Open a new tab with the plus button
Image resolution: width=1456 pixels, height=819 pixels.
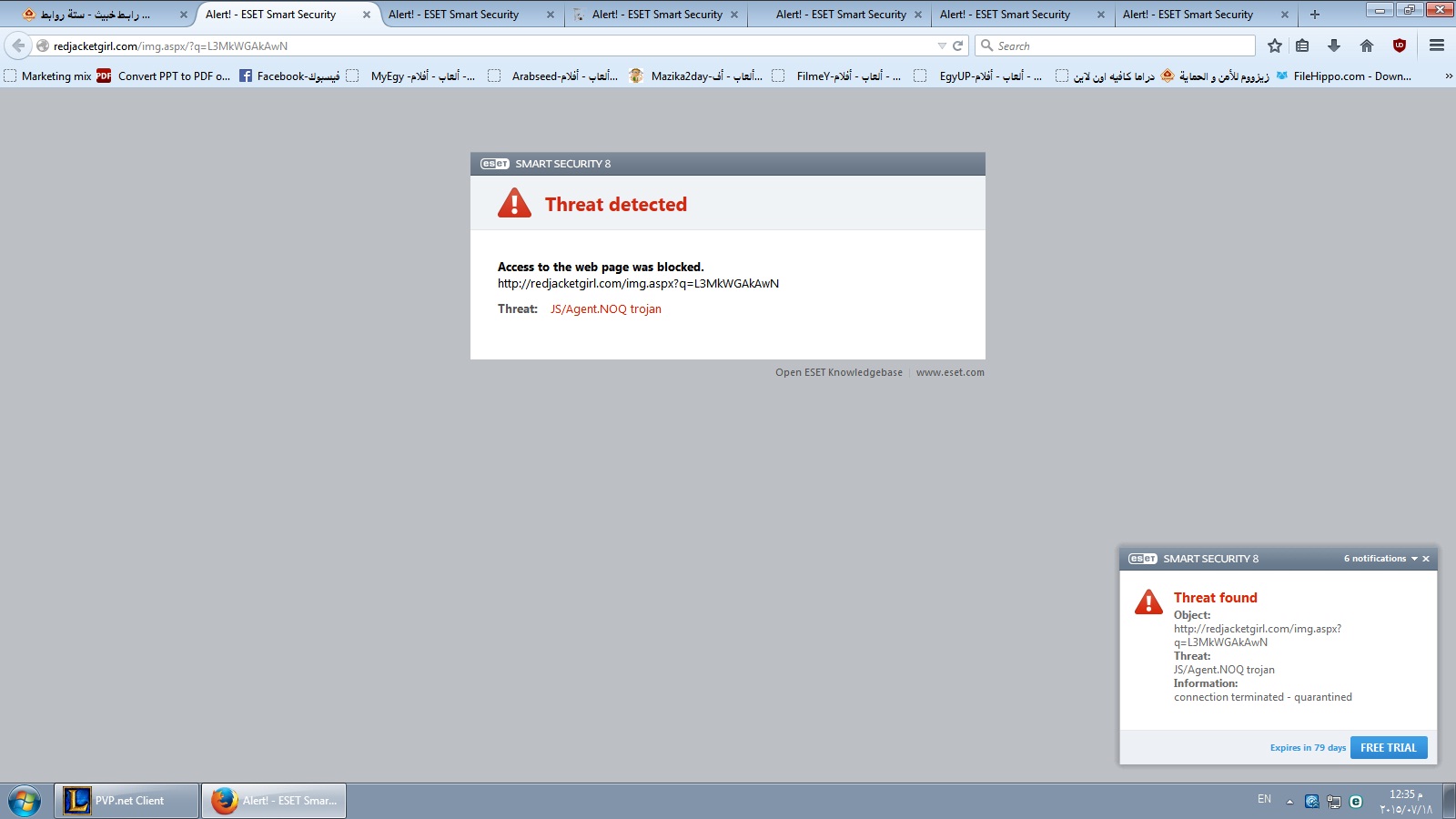pyautogui.click(x=1314, y=15)
